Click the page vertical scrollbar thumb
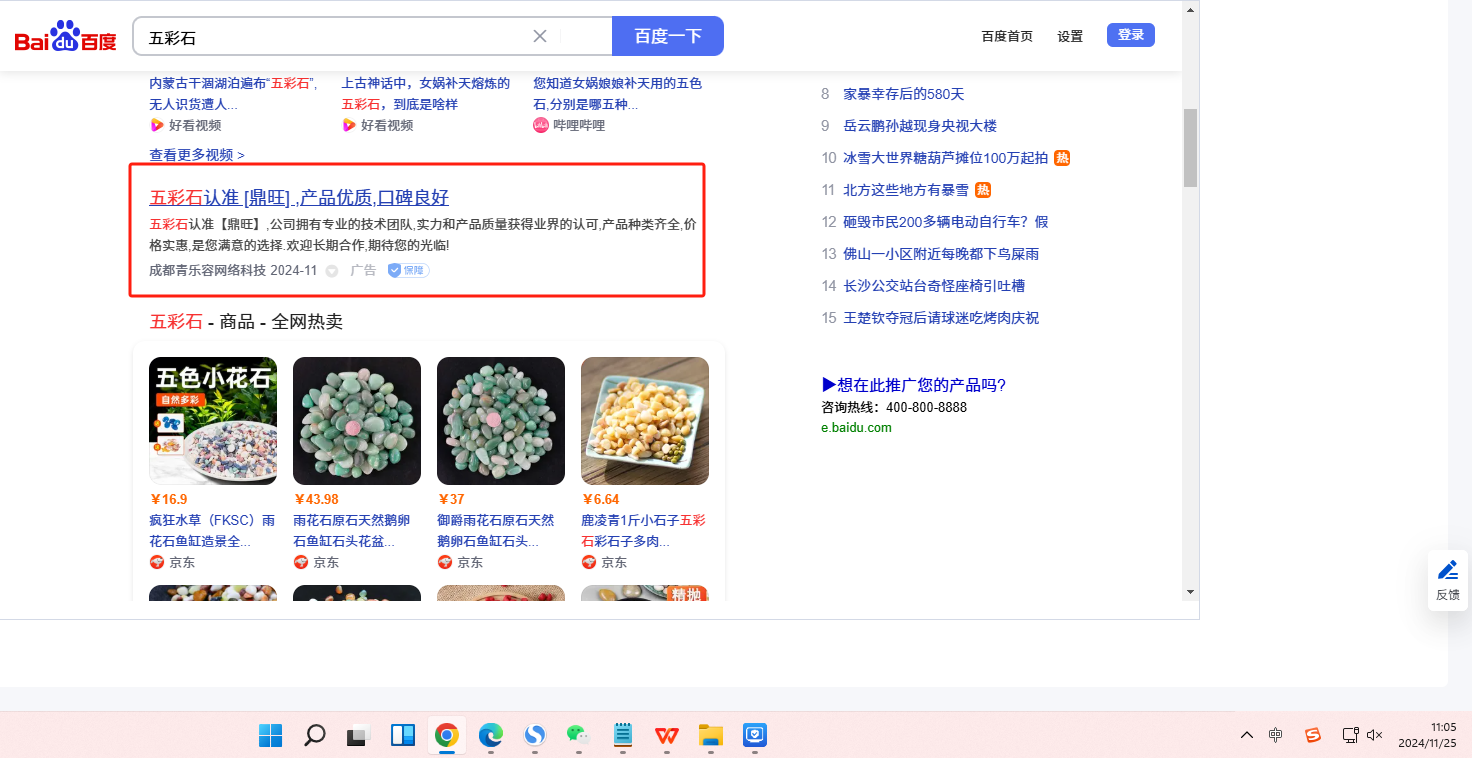1472x758 pixels. coord(1190,148)
